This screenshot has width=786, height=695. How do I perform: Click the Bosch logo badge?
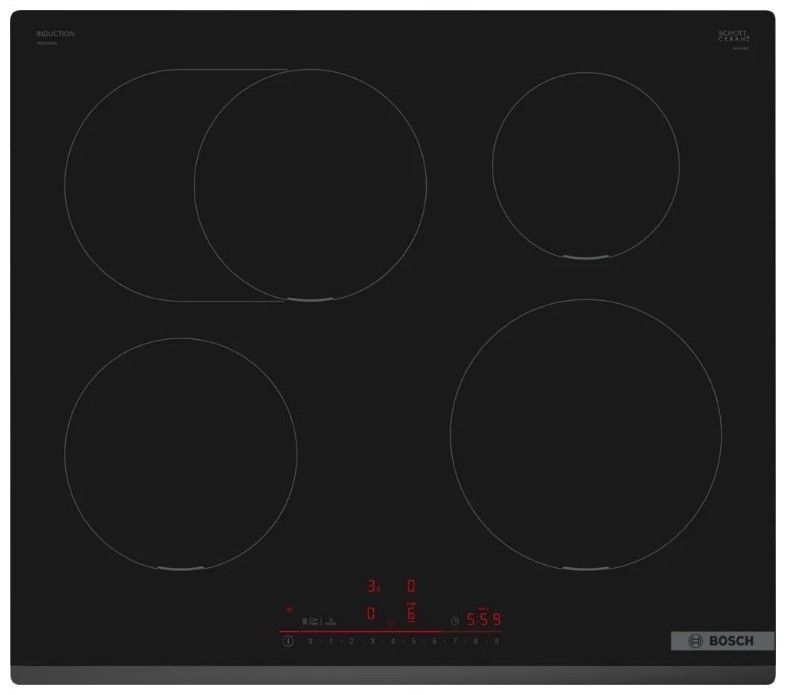(714, 641)
